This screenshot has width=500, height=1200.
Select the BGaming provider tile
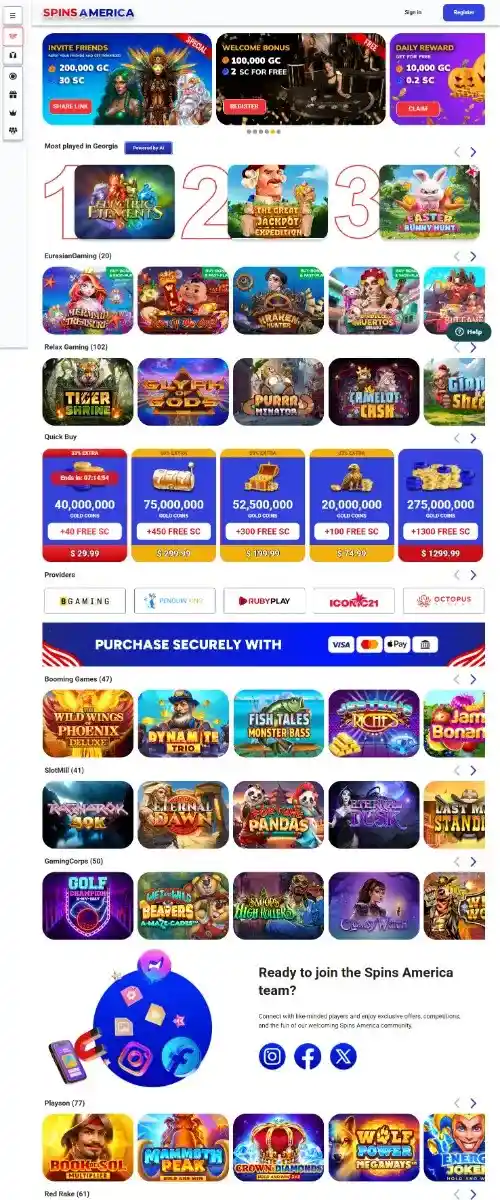[85, 601]
